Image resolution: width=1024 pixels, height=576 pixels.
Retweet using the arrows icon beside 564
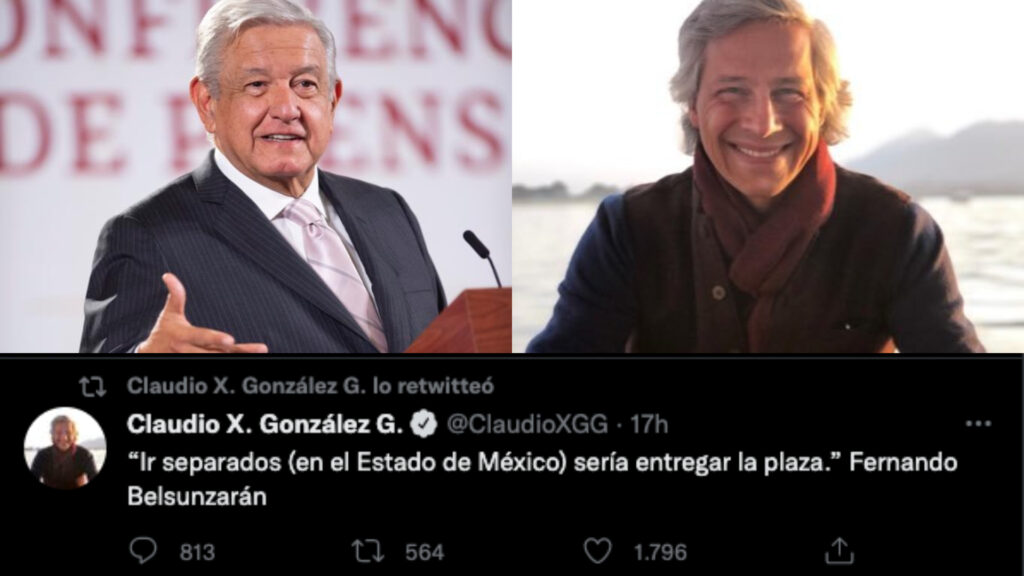368,551
